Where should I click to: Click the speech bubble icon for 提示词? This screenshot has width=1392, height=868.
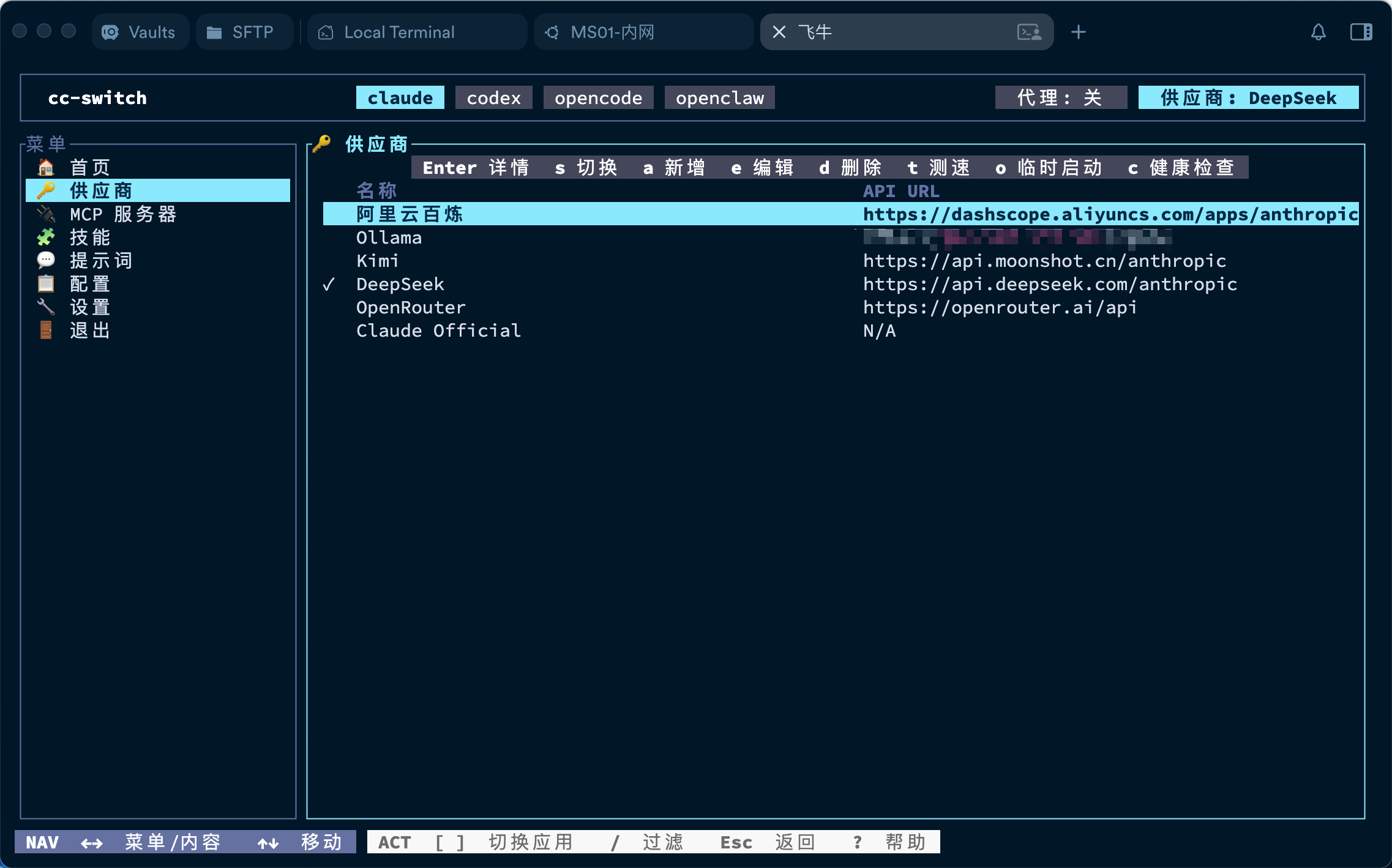(46, 260)
